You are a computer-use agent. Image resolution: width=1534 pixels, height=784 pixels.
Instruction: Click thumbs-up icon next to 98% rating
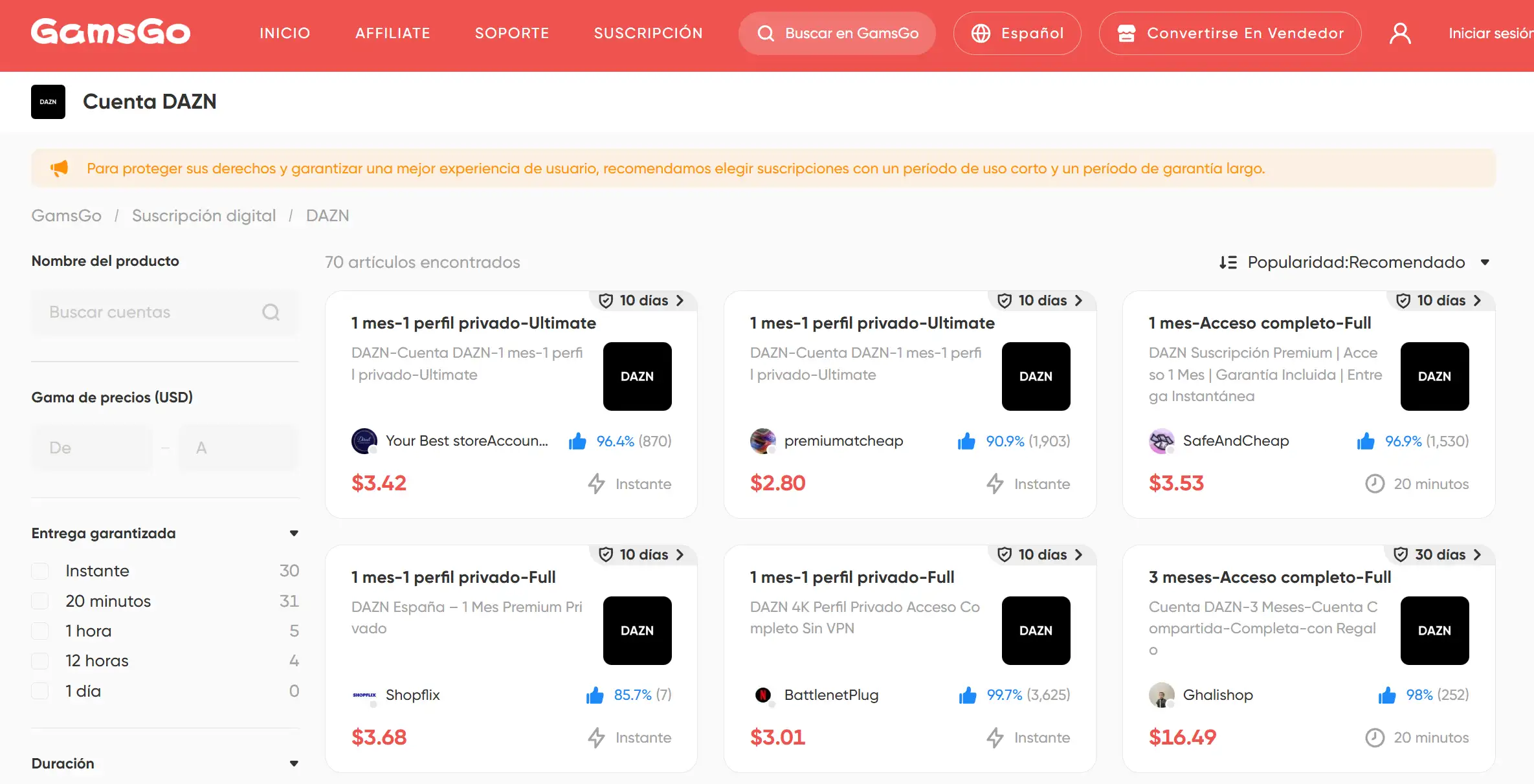coord(1387,695)
